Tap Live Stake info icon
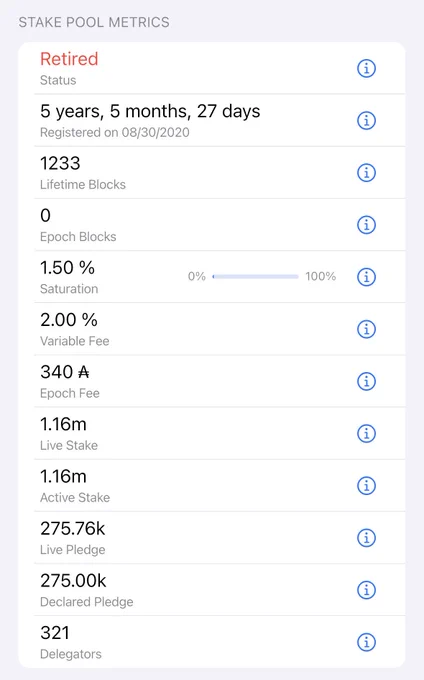 [366, 433]
